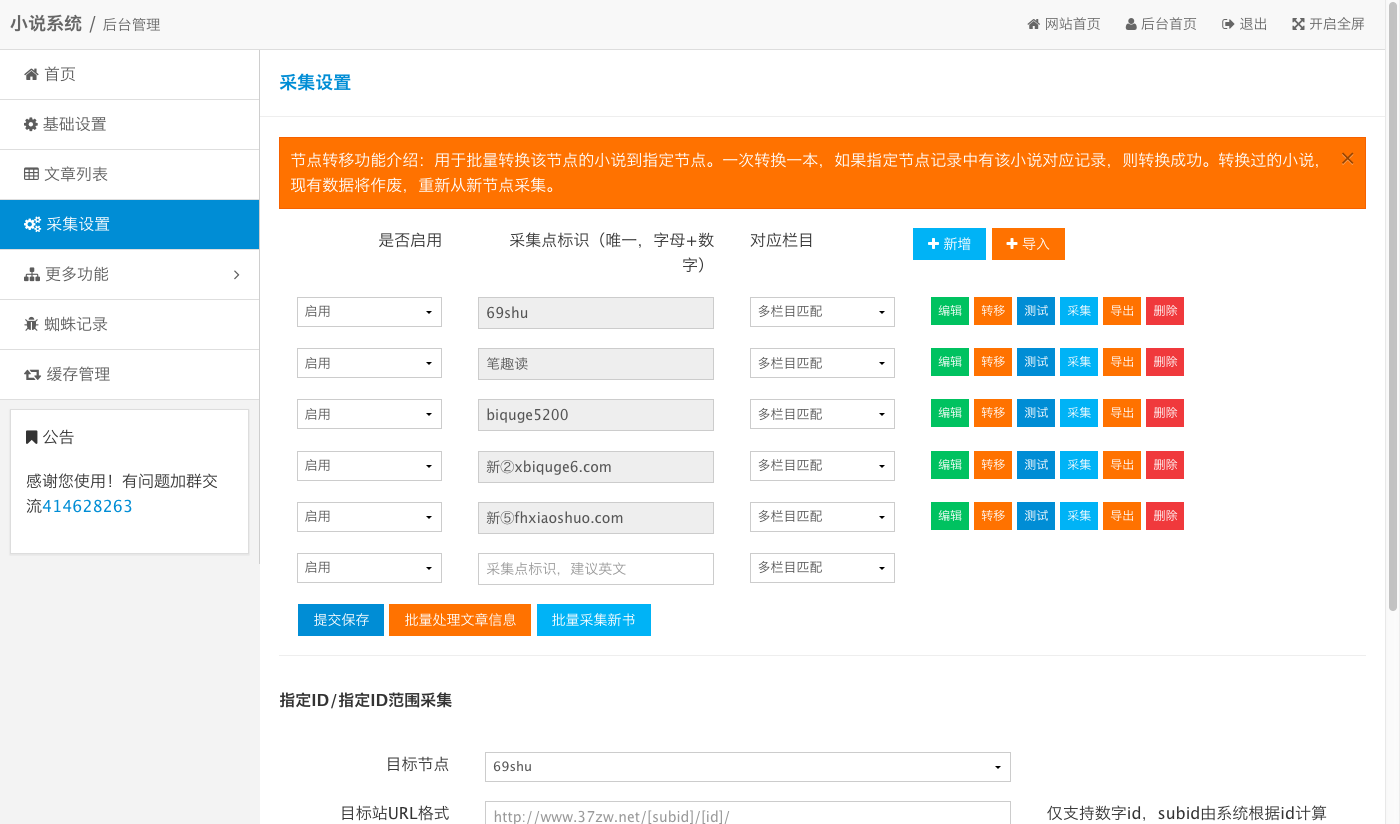
Task: Expand the 更多功能 sidebar menu chevron
Action: coord(236,274)
